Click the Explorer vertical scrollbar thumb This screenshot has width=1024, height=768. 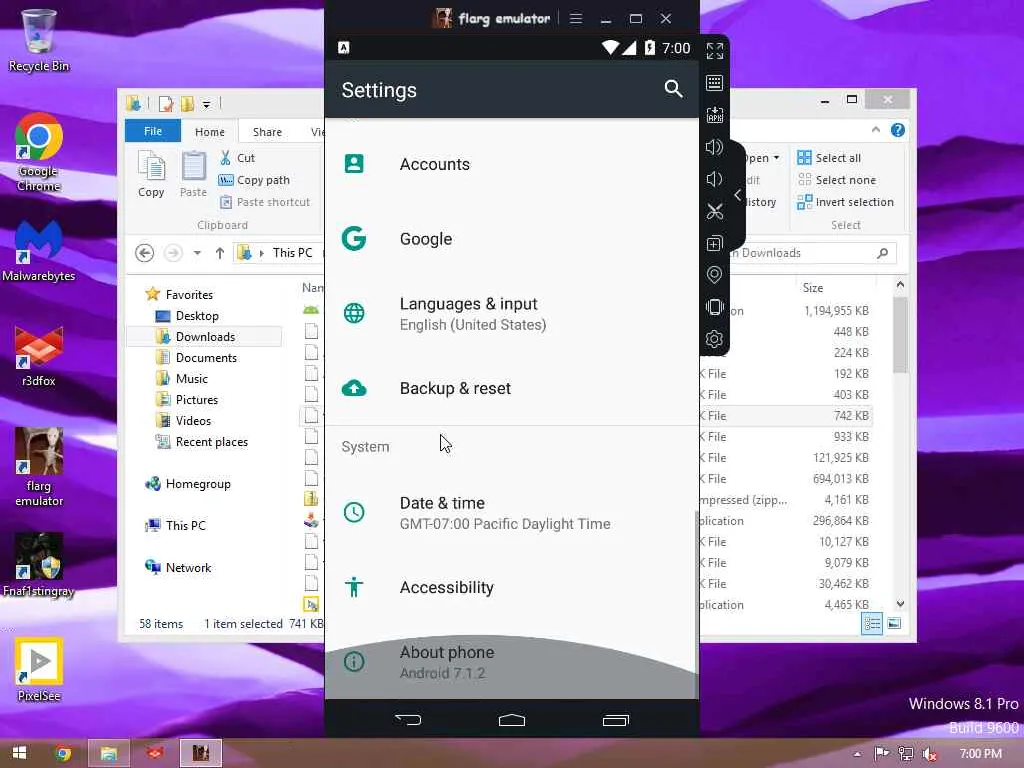pyautogui.click(x=901, y=335)
